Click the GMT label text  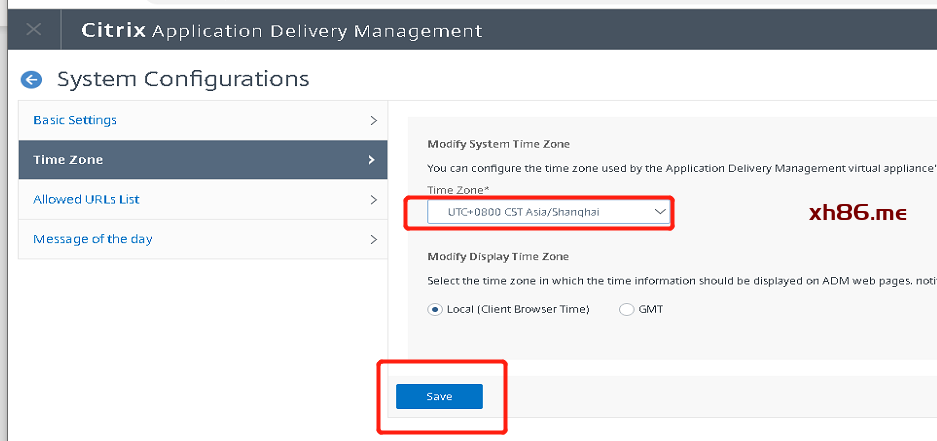(651, 310)
